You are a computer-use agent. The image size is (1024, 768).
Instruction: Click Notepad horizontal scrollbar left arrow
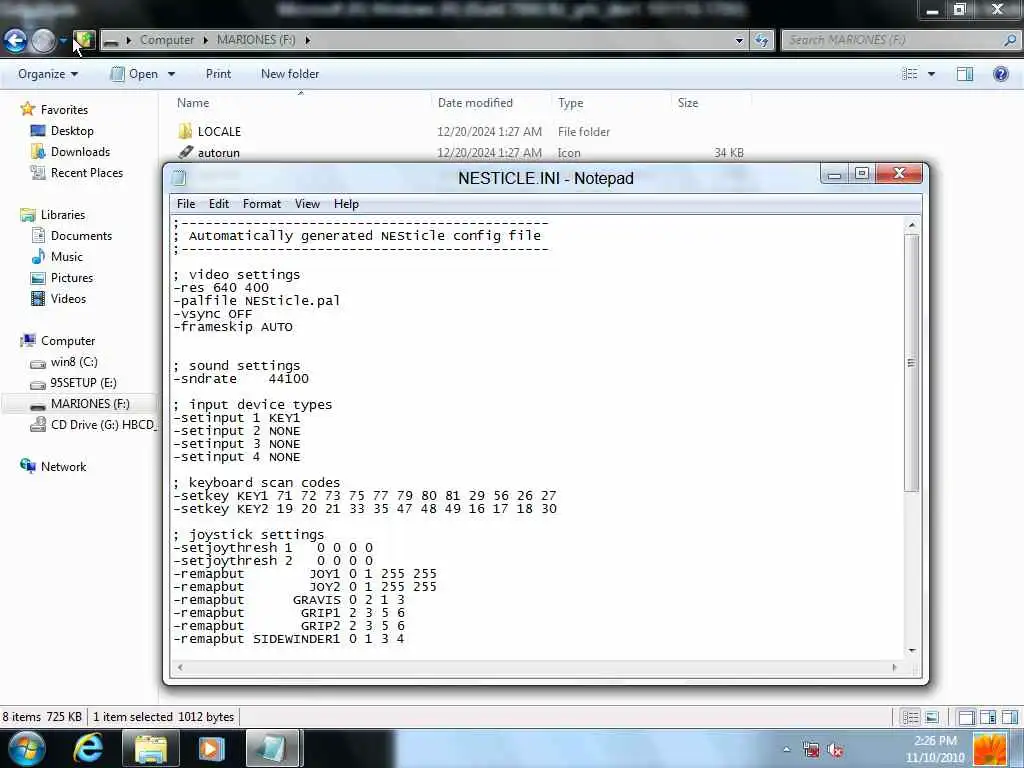pyautogui.click(x=180, y=667)
